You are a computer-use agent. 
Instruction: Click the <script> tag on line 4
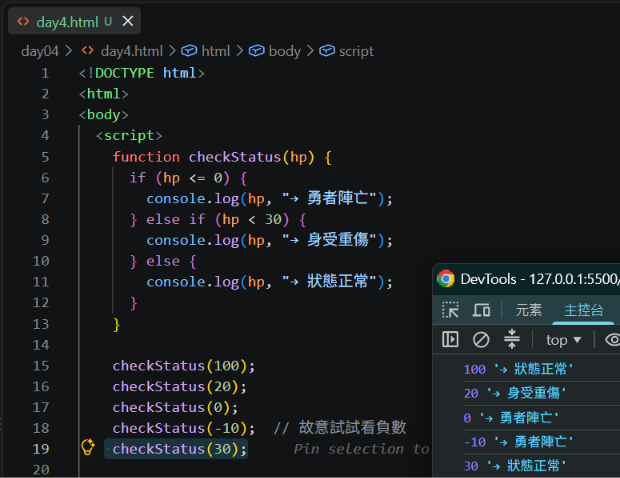[x=129, y=136]
